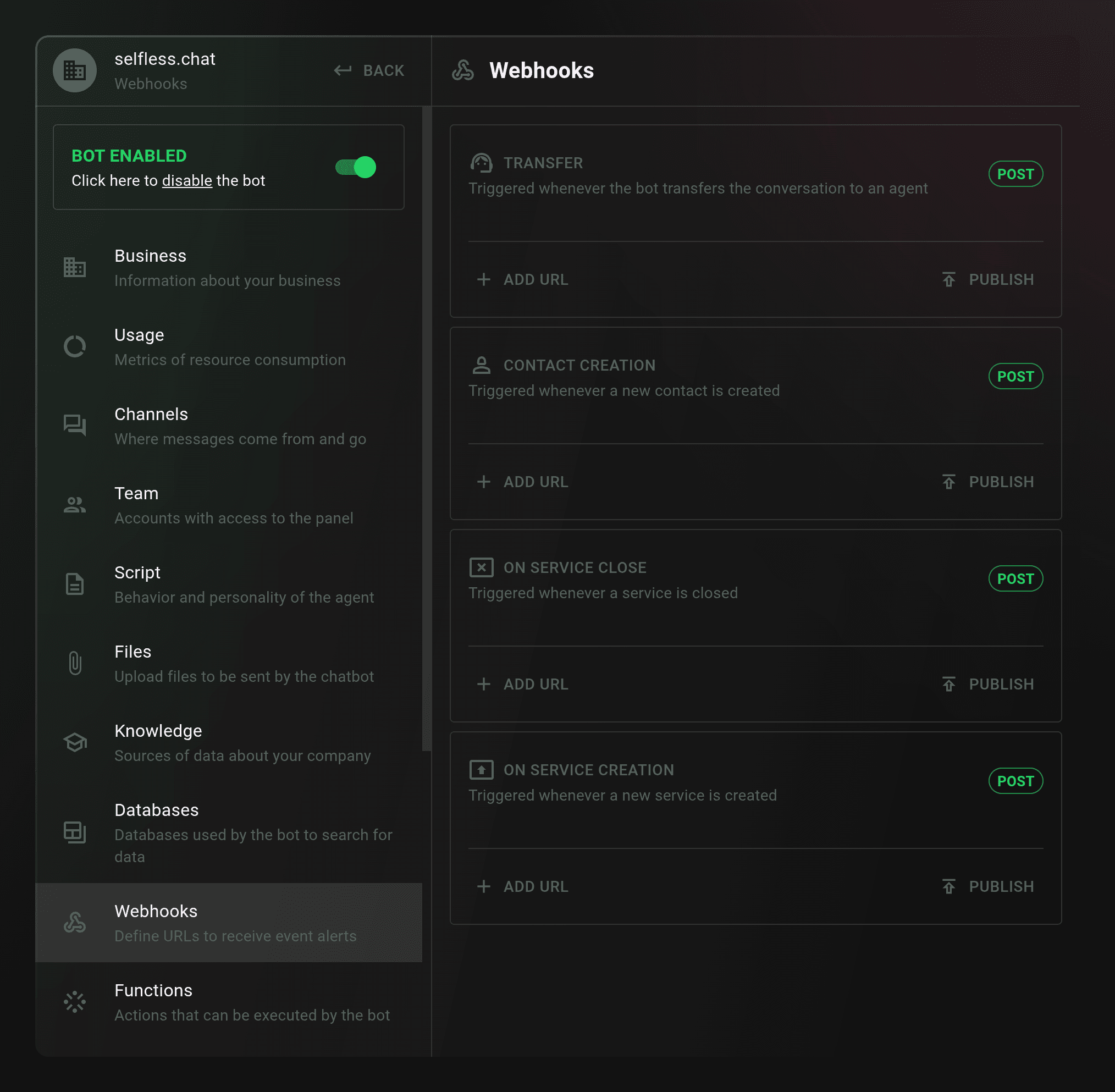1115x1092 pixels.
Task: Click the Script document icon
Action: click(x=75, y=584)
